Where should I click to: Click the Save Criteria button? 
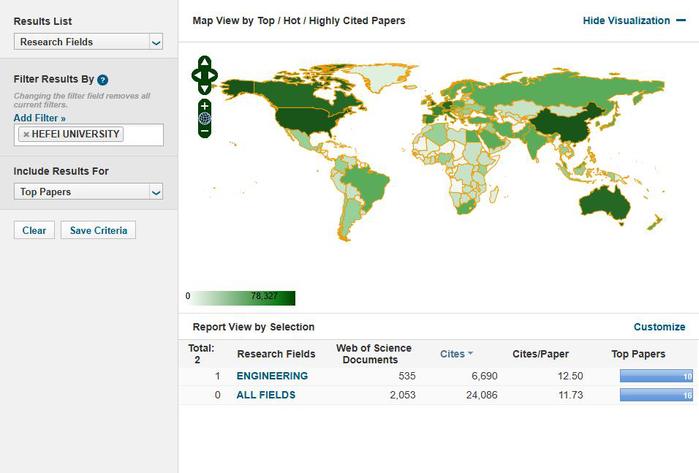[x=98, y=230]
